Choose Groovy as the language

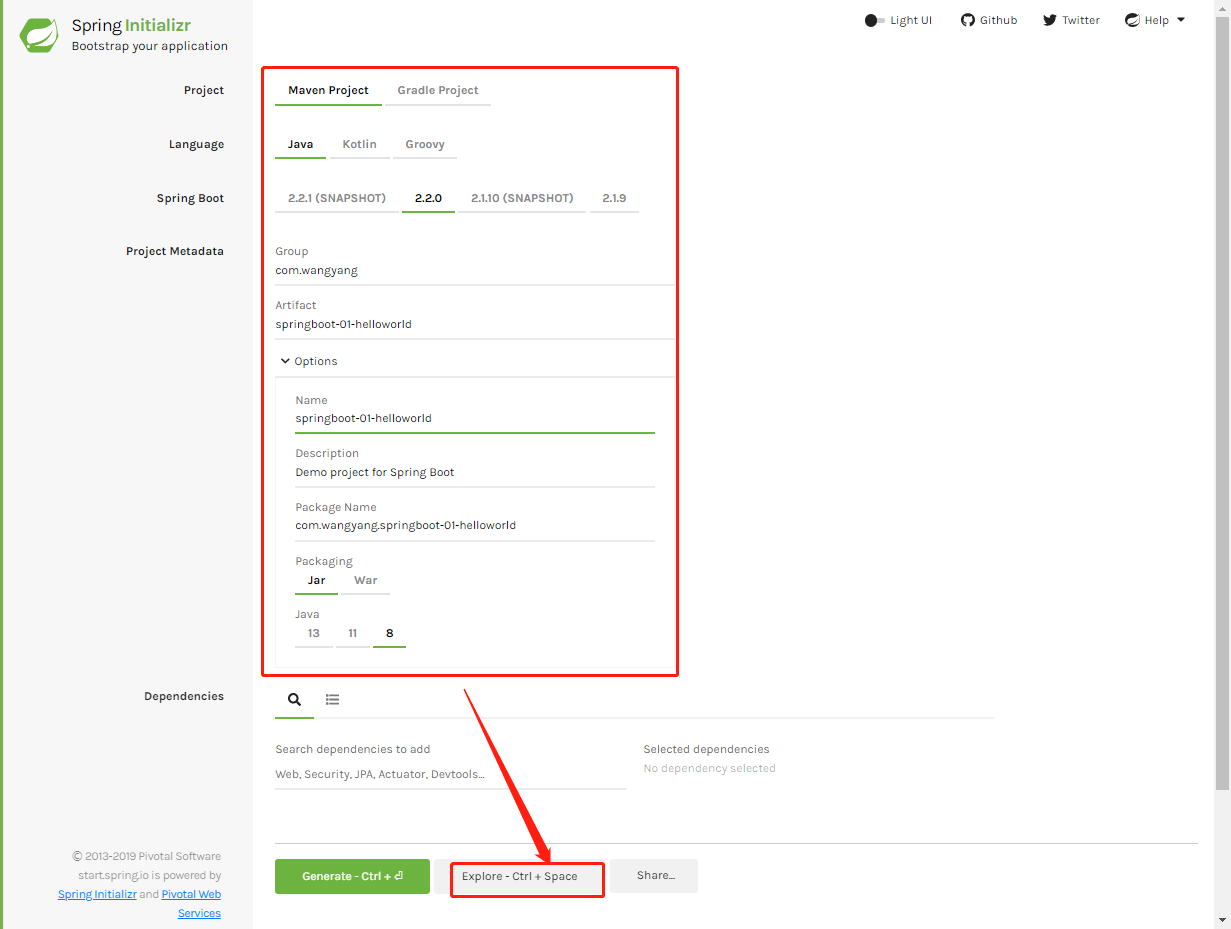point(425,144)
